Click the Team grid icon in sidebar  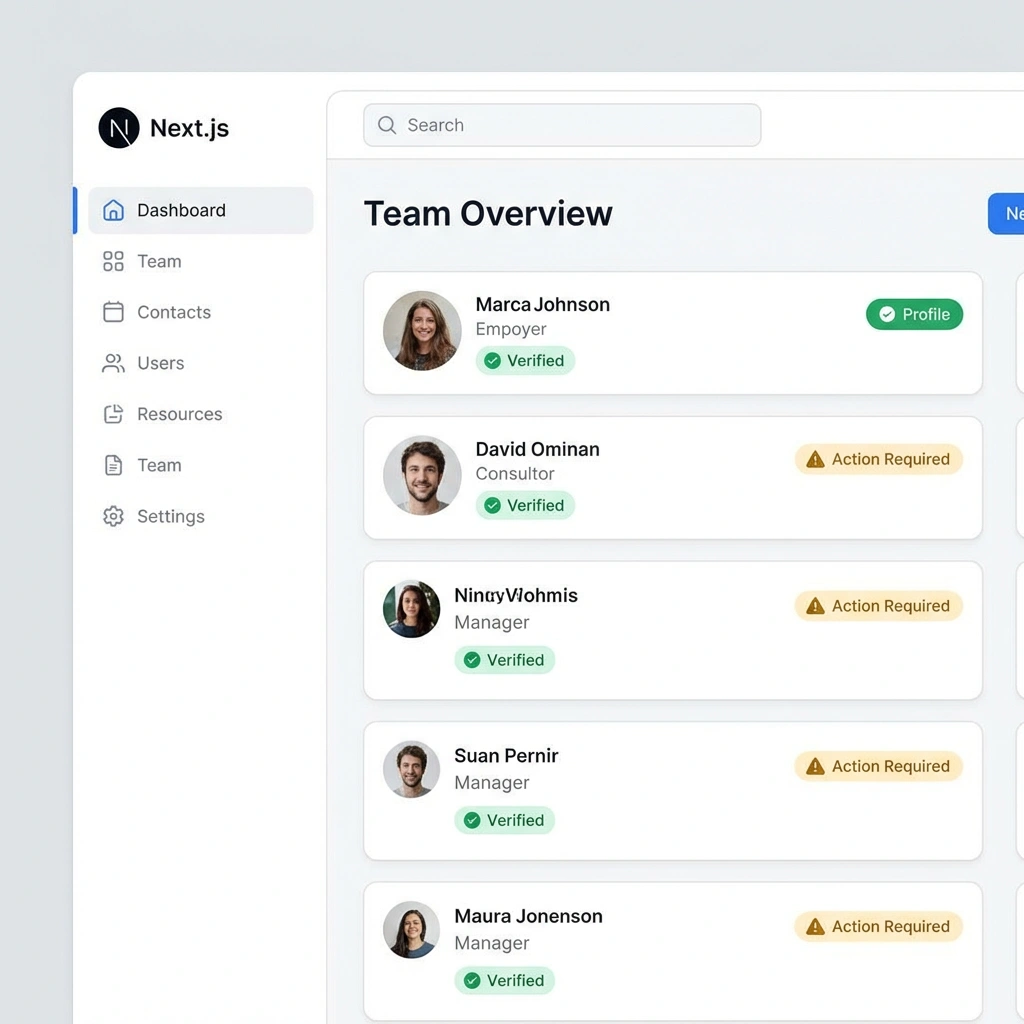pyautogui.click(x=111, y=261)
